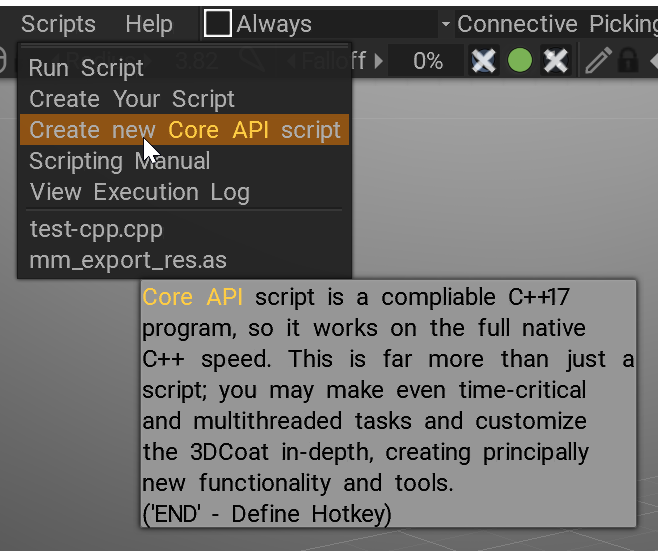Toggle the Always checkbox
This screenshot has height=551, width=658.
click(217, 23)
